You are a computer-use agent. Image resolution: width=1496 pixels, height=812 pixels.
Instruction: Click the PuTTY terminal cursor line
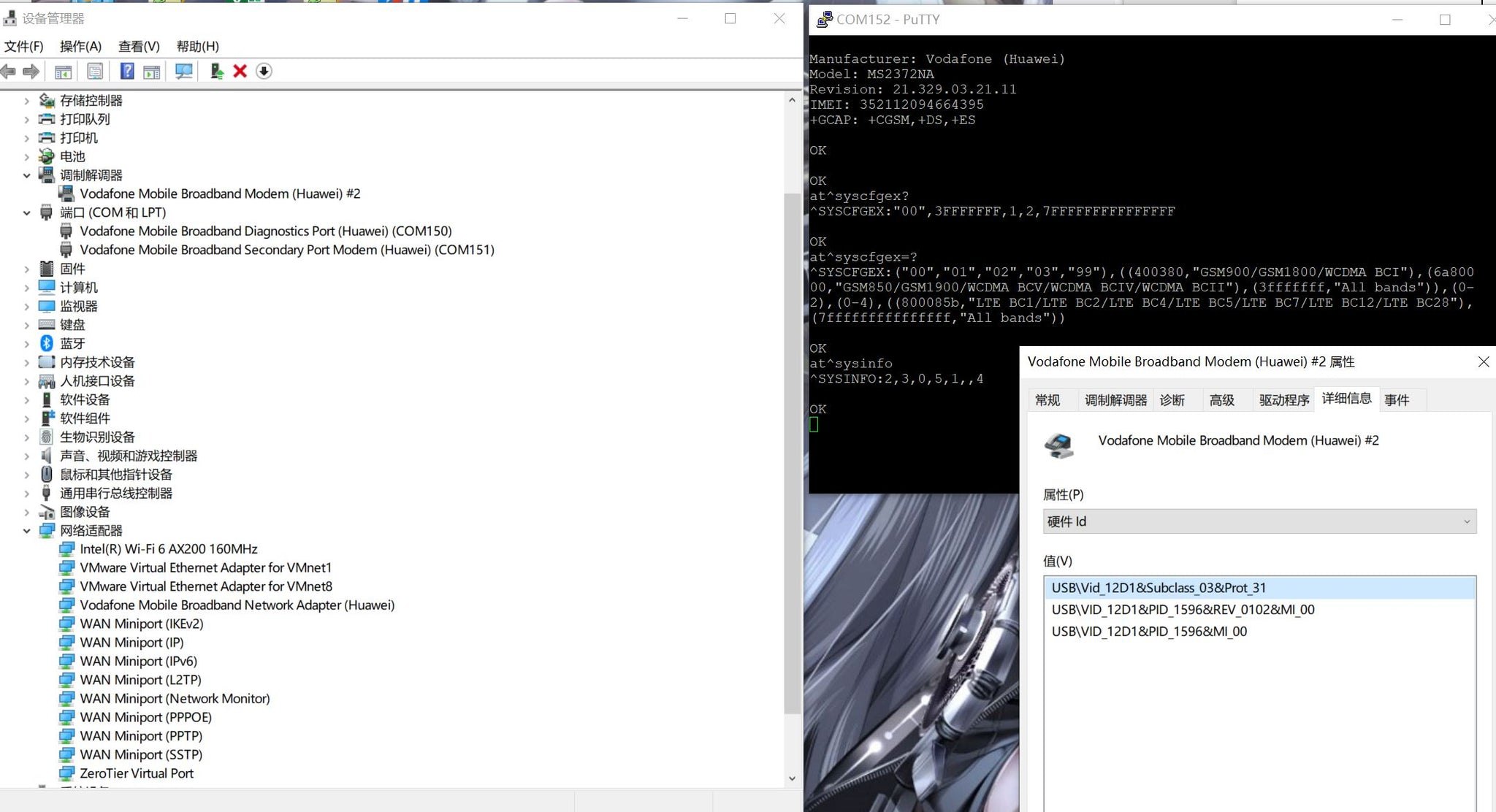click(814, 424)
